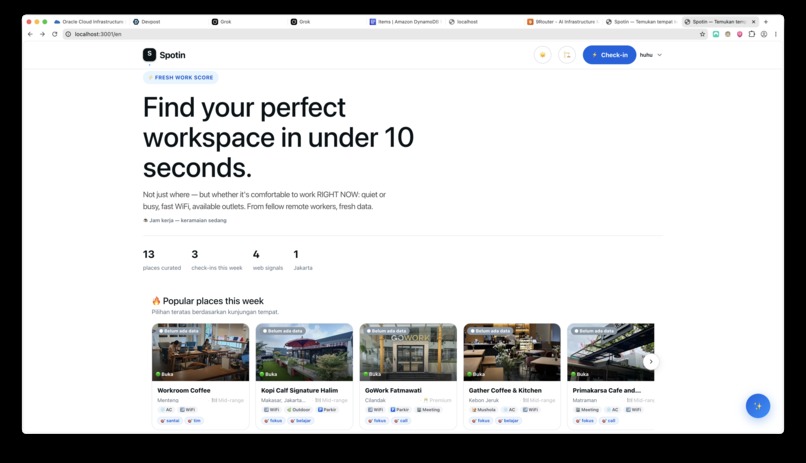This screenshot has width=806, height=463.
Task: Click the Outdoor tag on Kopi Calf
Action: 299,410
